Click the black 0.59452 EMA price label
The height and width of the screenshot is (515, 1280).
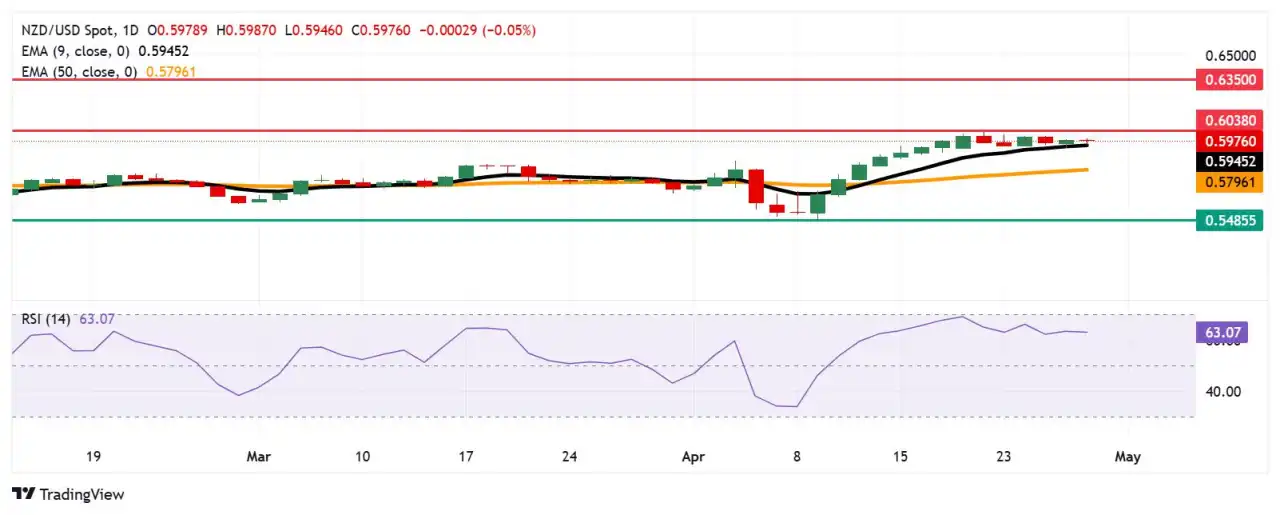[1229, 161]
